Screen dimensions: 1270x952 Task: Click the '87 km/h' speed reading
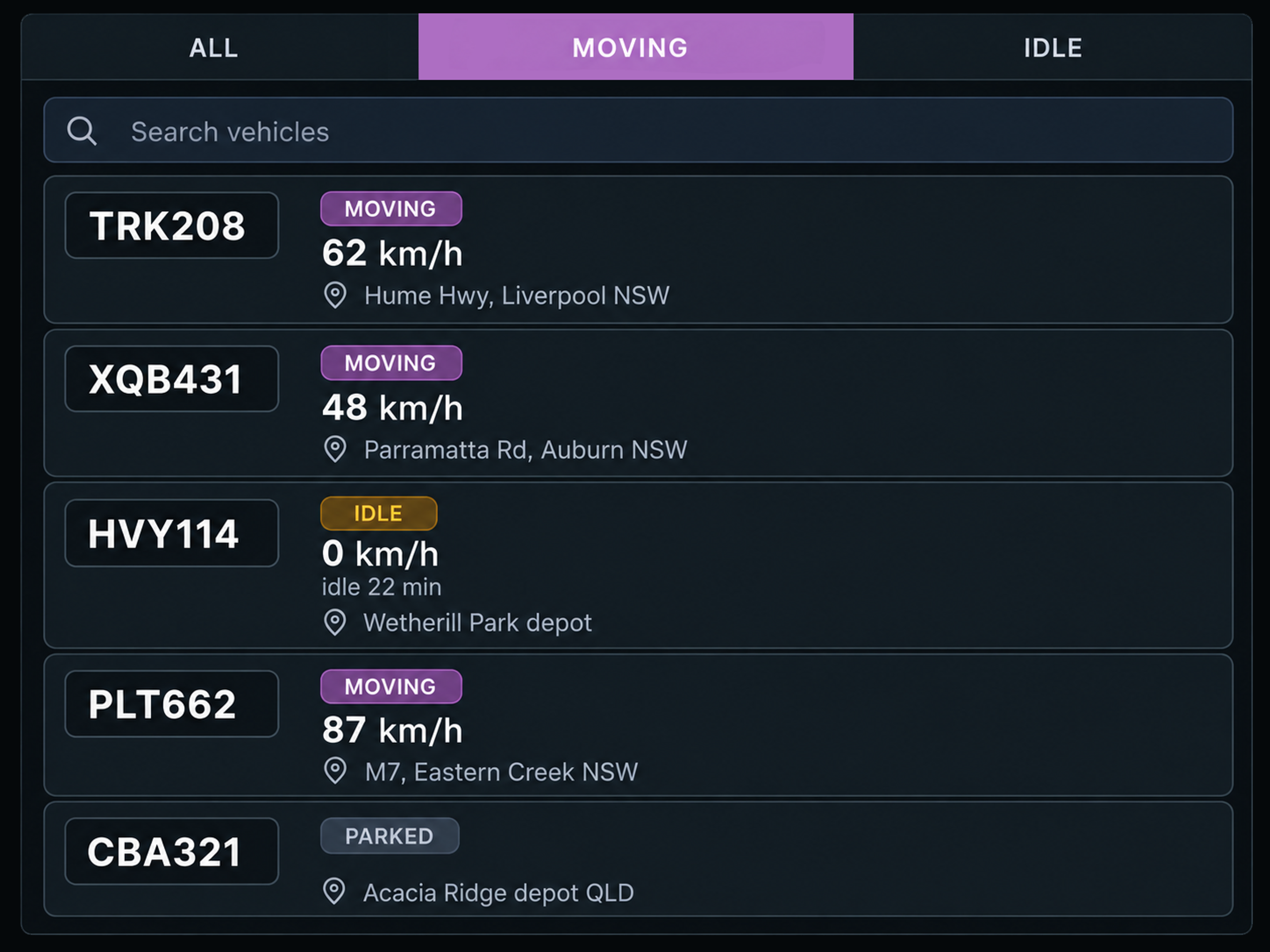click(393, 730)
